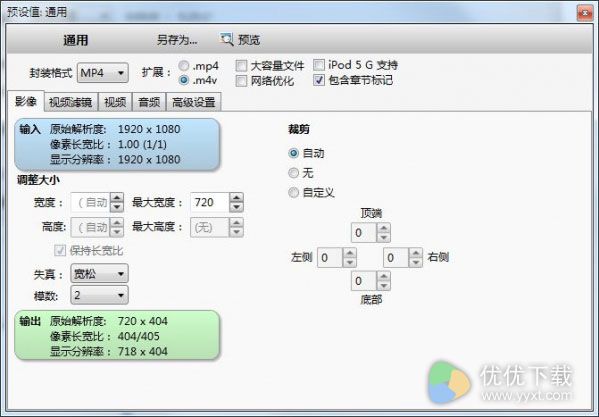Enable iPod 5 G 支持 checkbox
This screenshot has width=599, height=417.
click(319, 65)
